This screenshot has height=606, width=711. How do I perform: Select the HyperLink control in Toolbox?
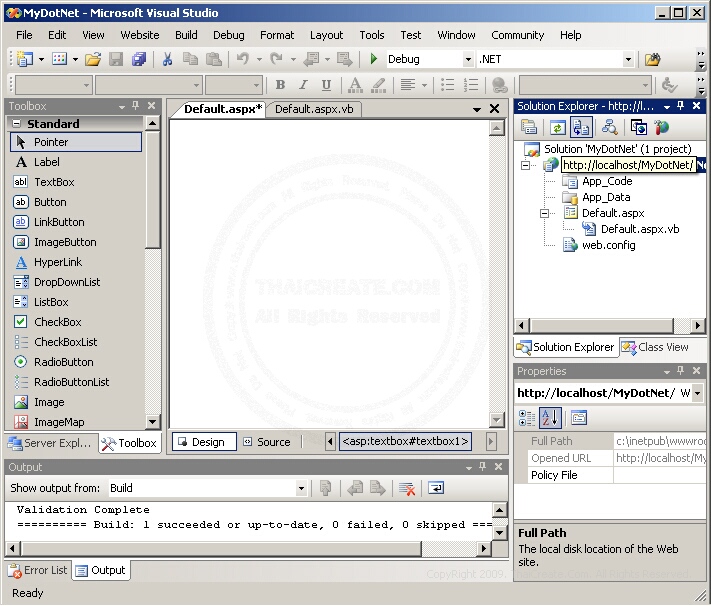click(x=76, y=262)
